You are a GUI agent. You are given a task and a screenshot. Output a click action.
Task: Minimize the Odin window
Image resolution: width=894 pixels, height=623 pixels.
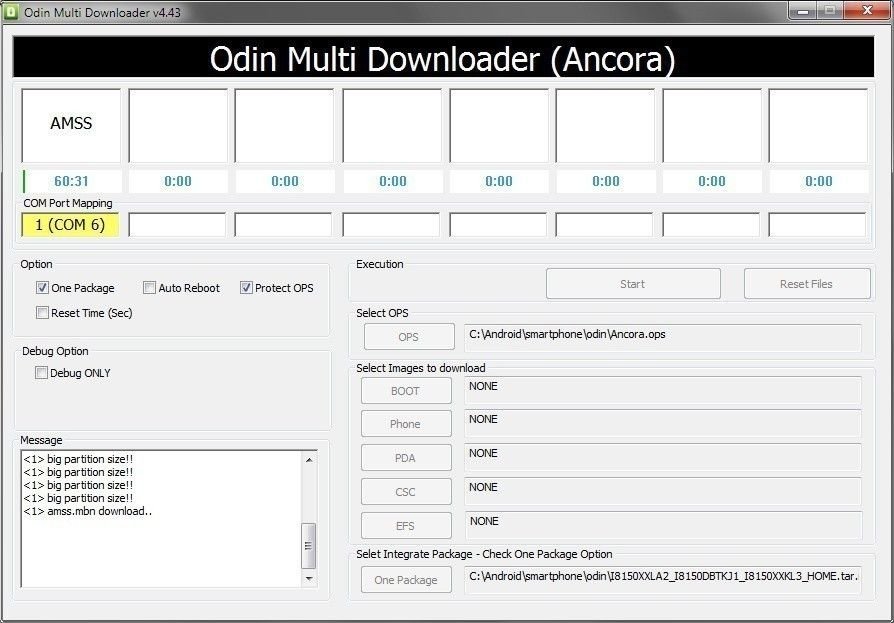pos(802,10)
